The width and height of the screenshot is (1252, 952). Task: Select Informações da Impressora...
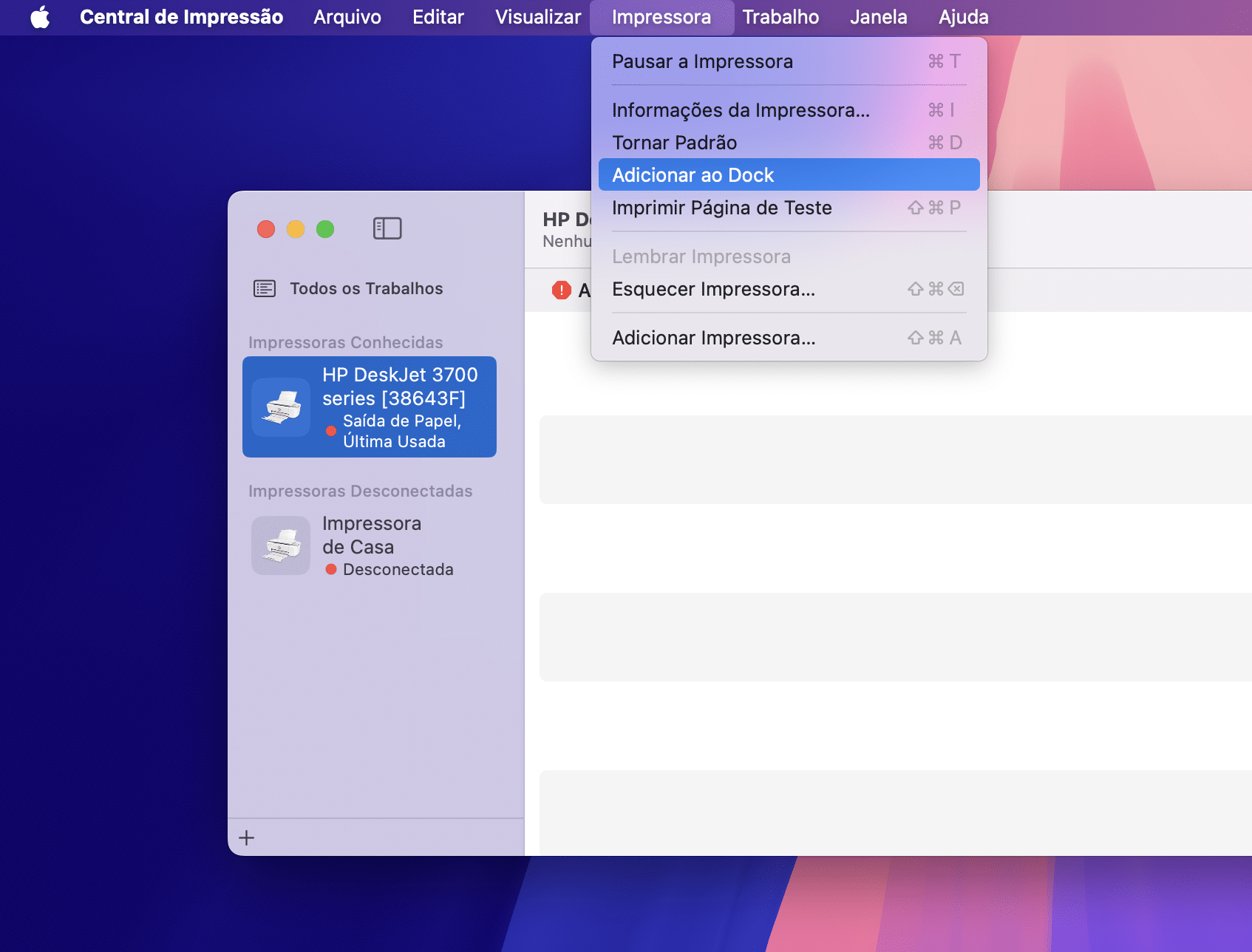click(x=789, y=110)
